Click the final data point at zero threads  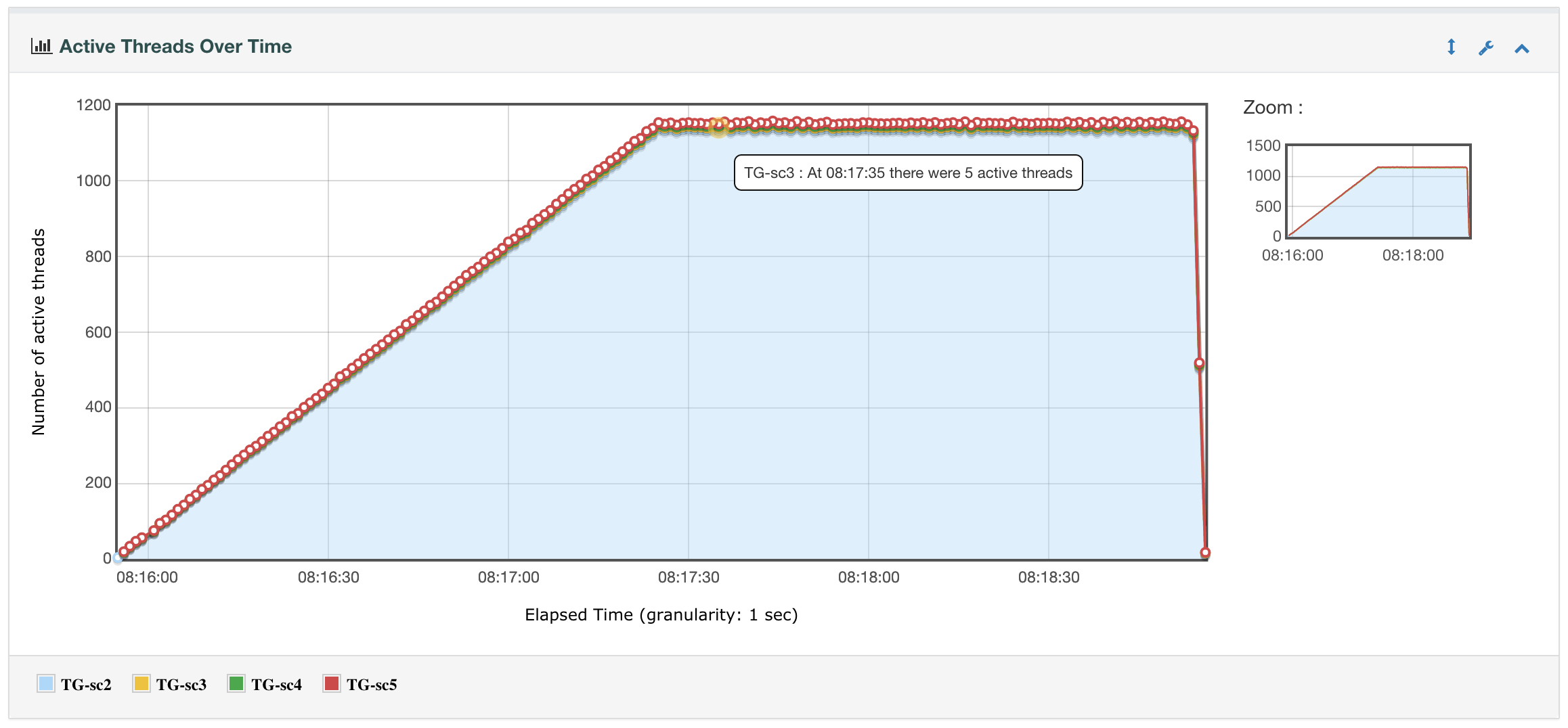coord(1205,553)
